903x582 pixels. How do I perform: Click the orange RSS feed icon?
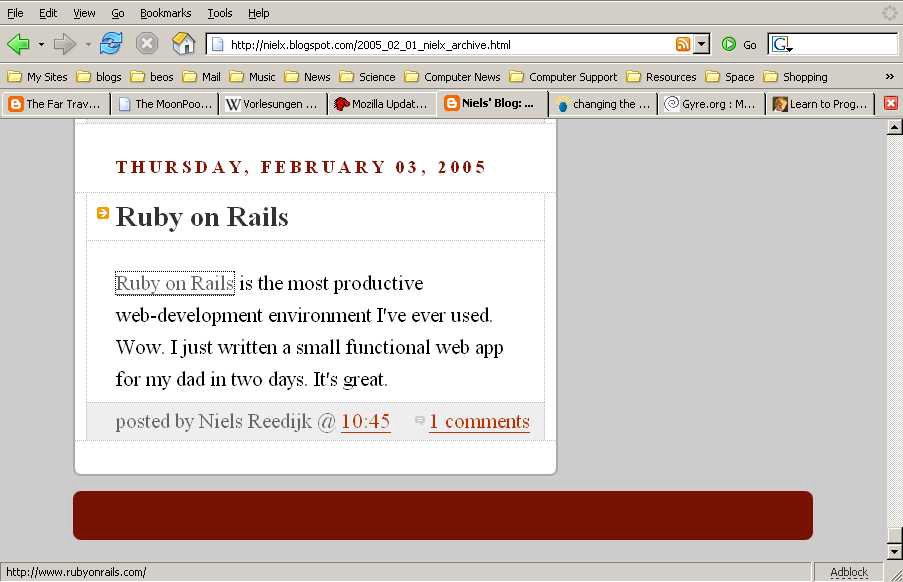pyautogui.click(x=682, y=44)
